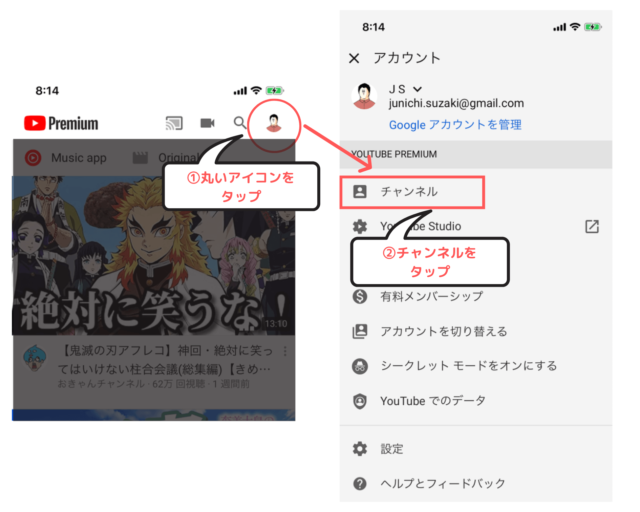Select アカウントを切り替える option
The height and width of the screenshot is (512, 640).
click(443, 331)
